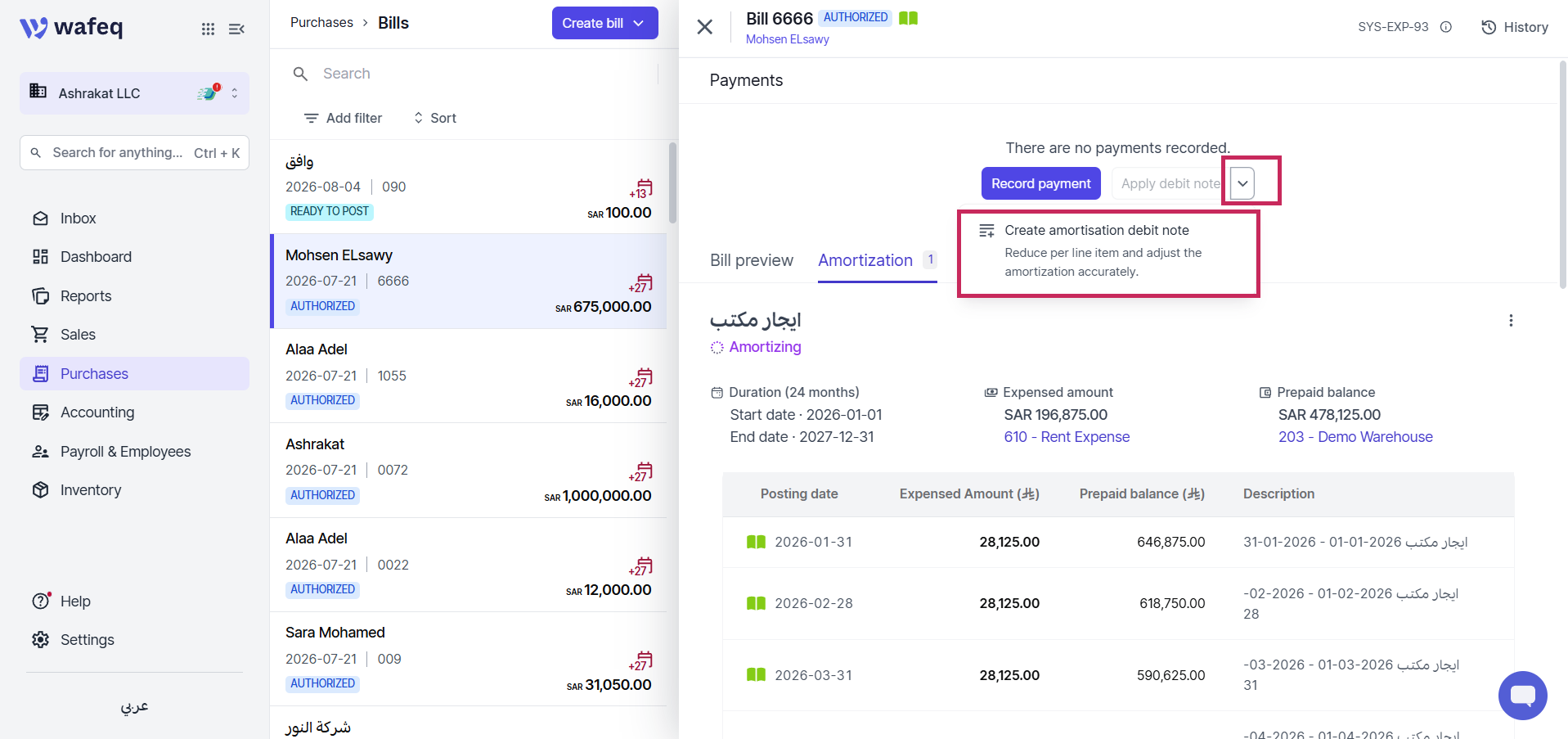Open the apps grid icon
This screenshot has width=1568, height=739.
tap(209, 29)
